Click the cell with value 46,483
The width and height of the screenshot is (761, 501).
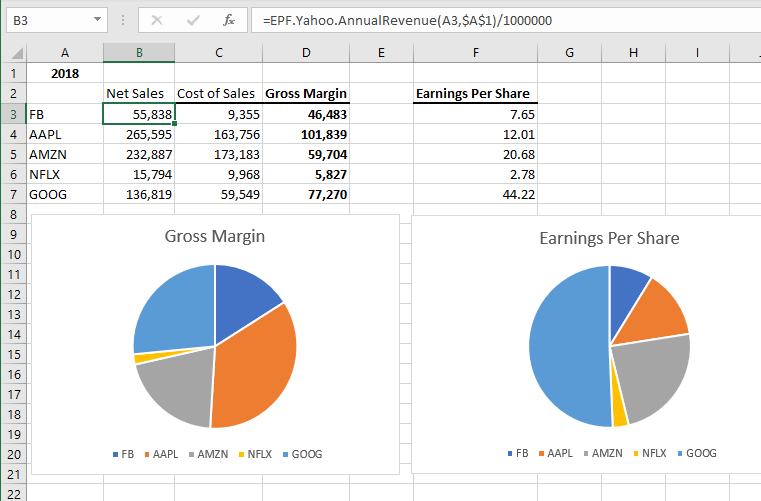coord(306,114)
